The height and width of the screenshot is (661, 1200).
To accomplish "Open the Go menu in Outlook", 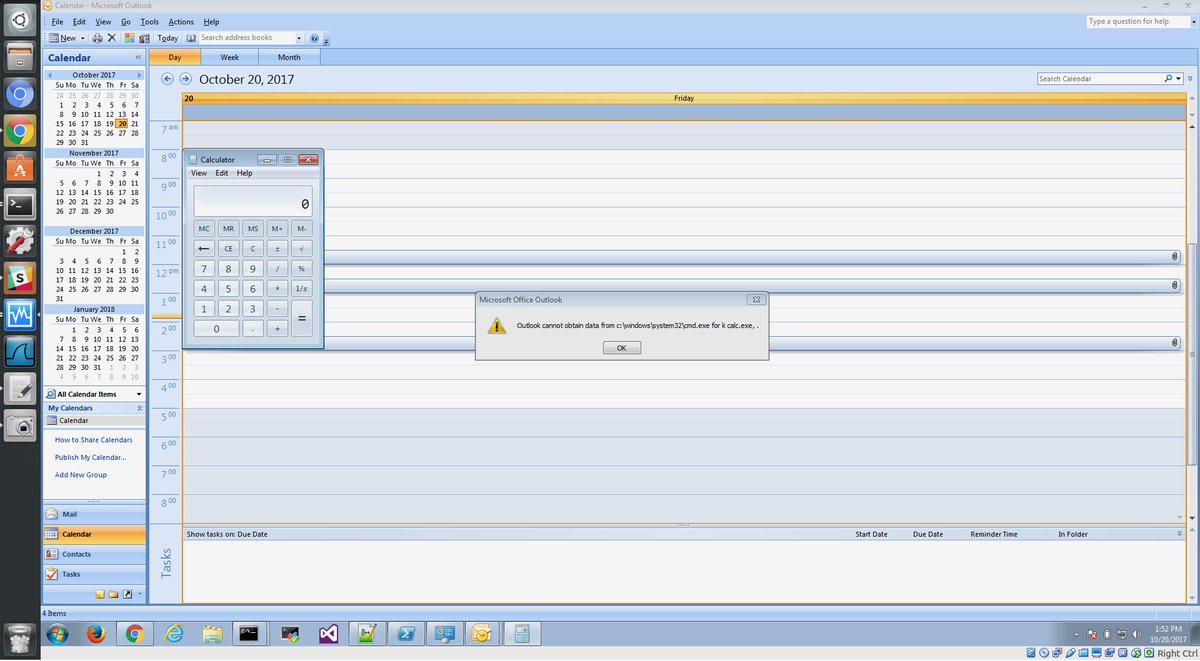I will (x=126, y=21).
